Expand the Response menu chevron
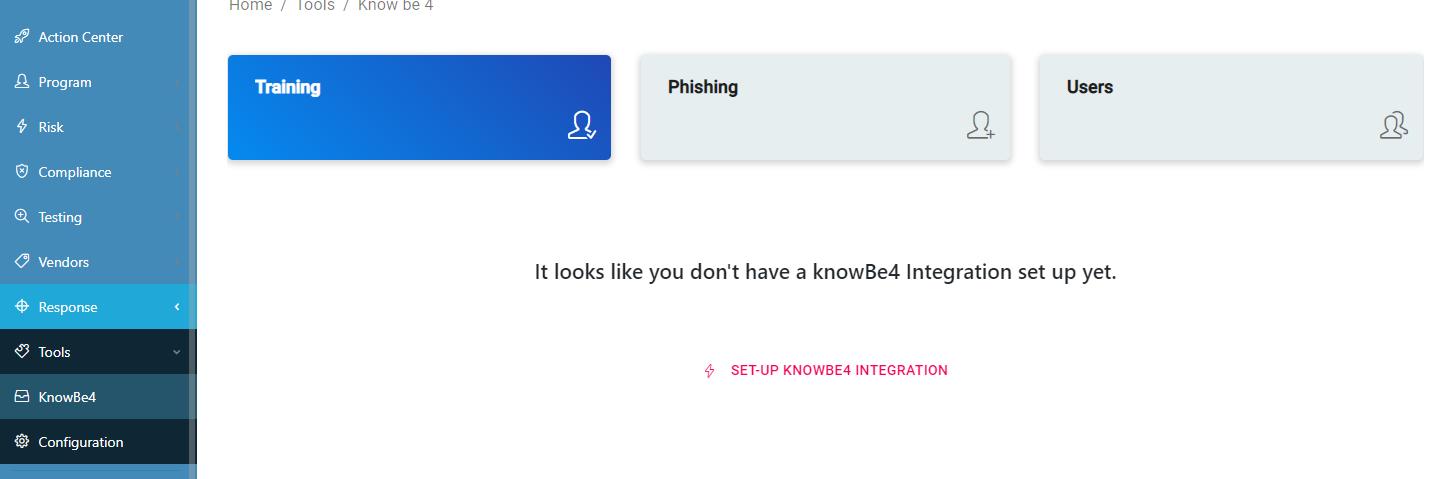Image resolution: width=1433 pixels, height=479 pixels. (x=177, y=307)
